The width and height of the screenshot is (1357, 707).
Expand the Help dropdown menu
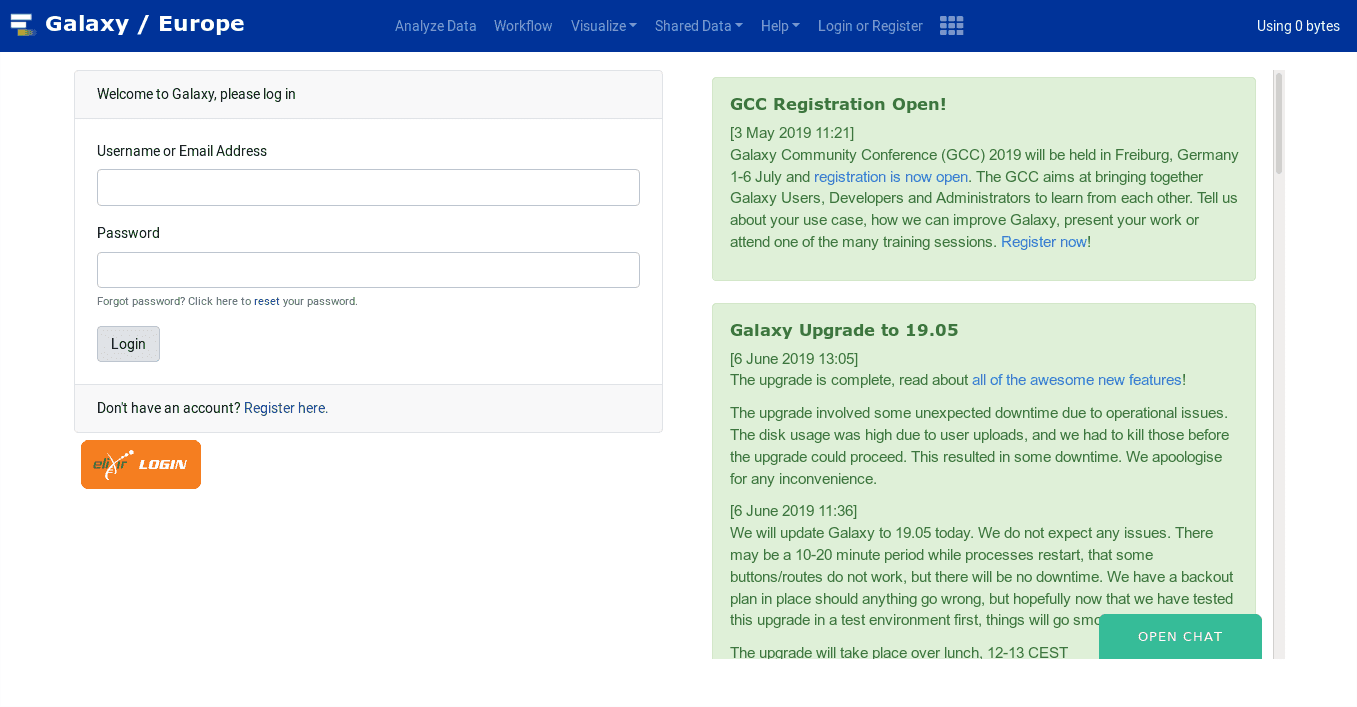point(780,26)
